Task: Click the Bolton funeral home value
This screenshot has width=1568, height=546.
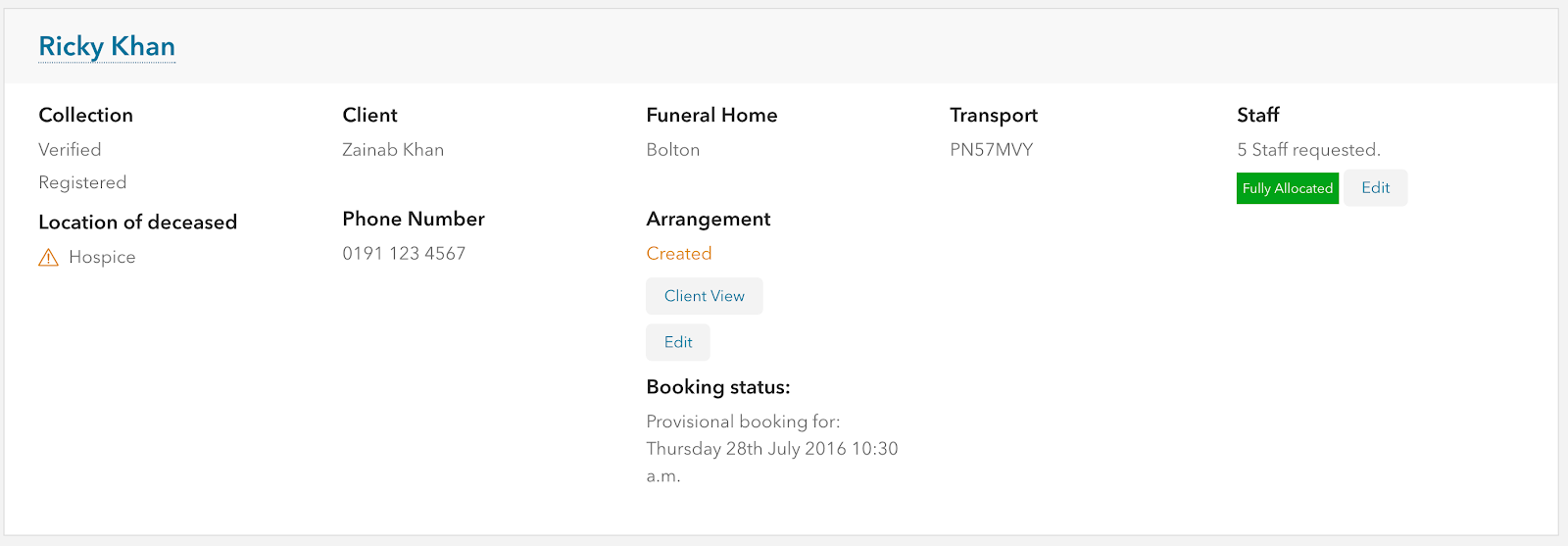Action: click(x=673, y=150)
